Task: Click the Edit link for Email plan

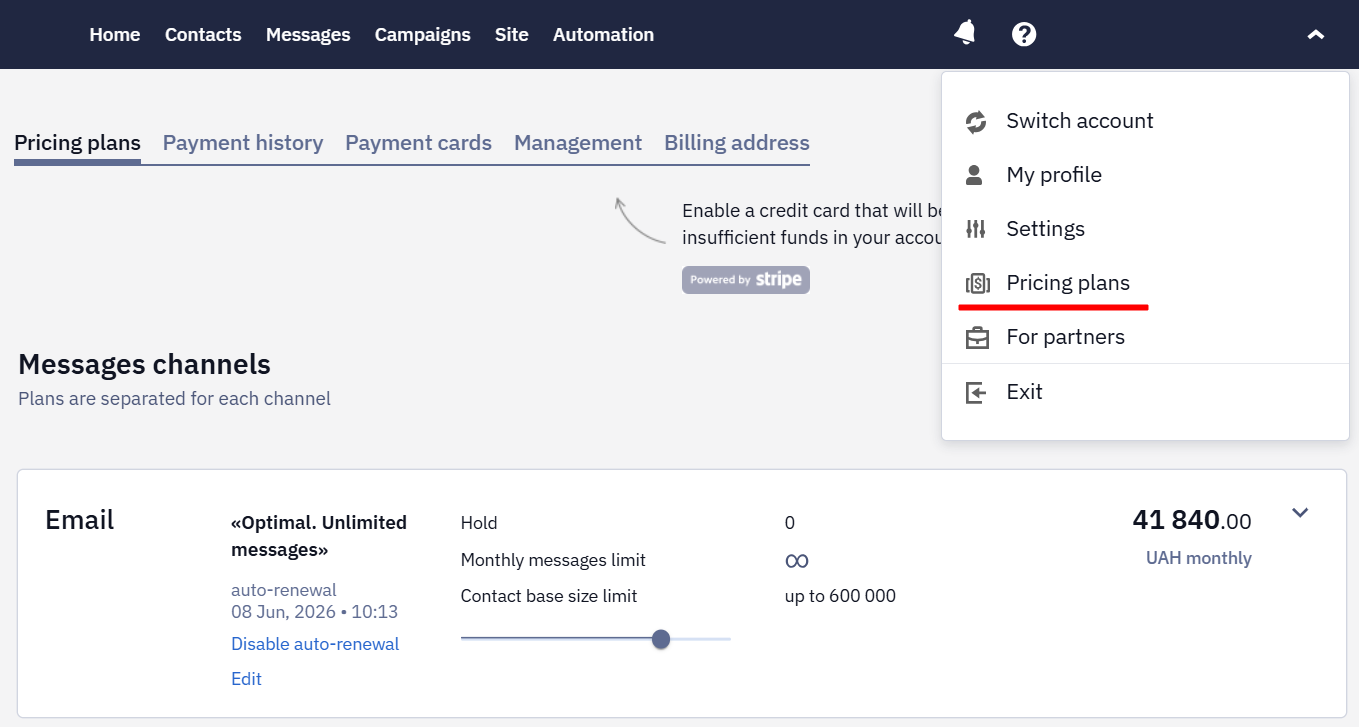Action: click(246, 679)
